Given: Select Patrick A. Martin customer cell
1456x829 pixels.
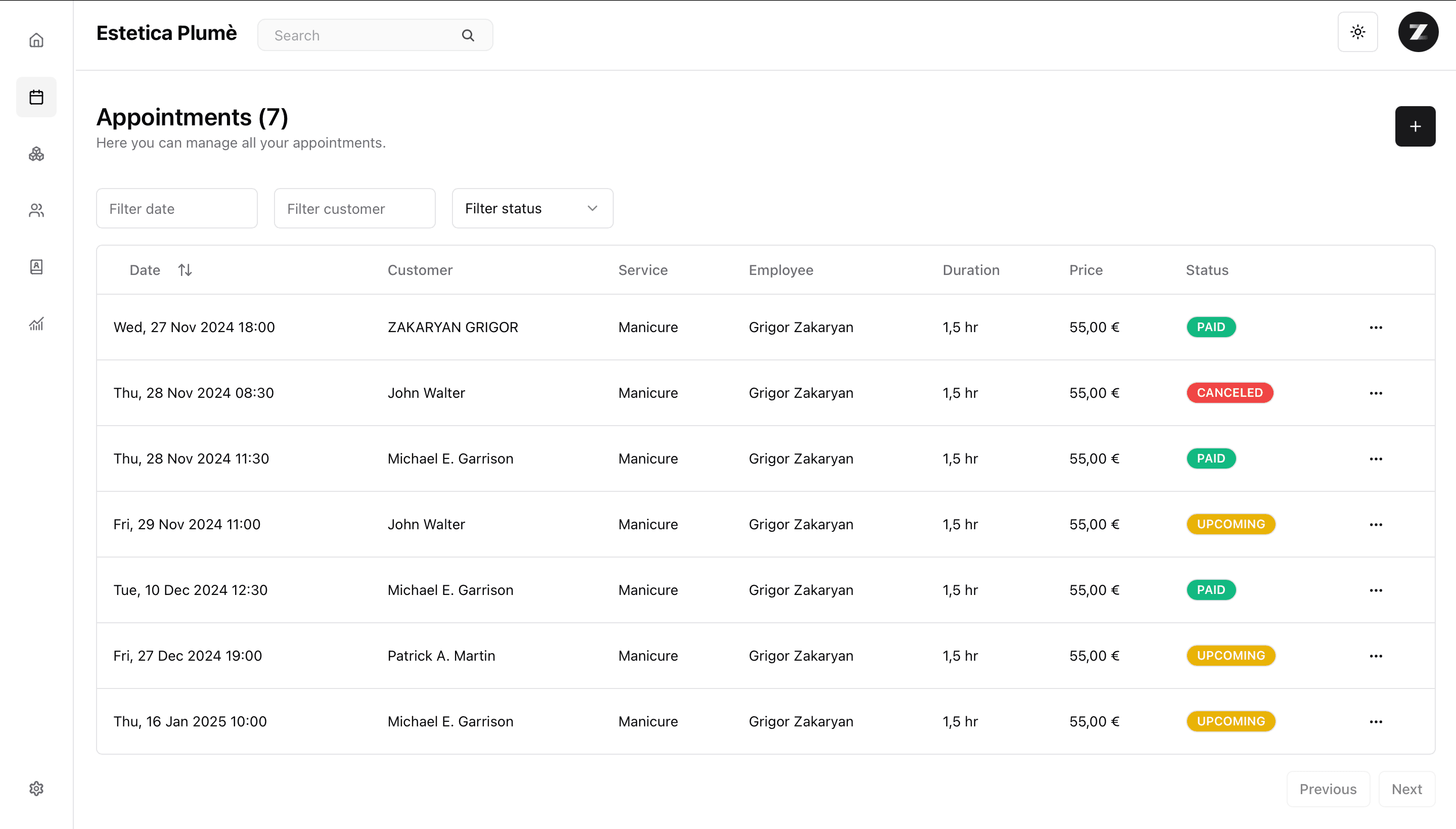Looking at the screenshot, I should 441,656.
